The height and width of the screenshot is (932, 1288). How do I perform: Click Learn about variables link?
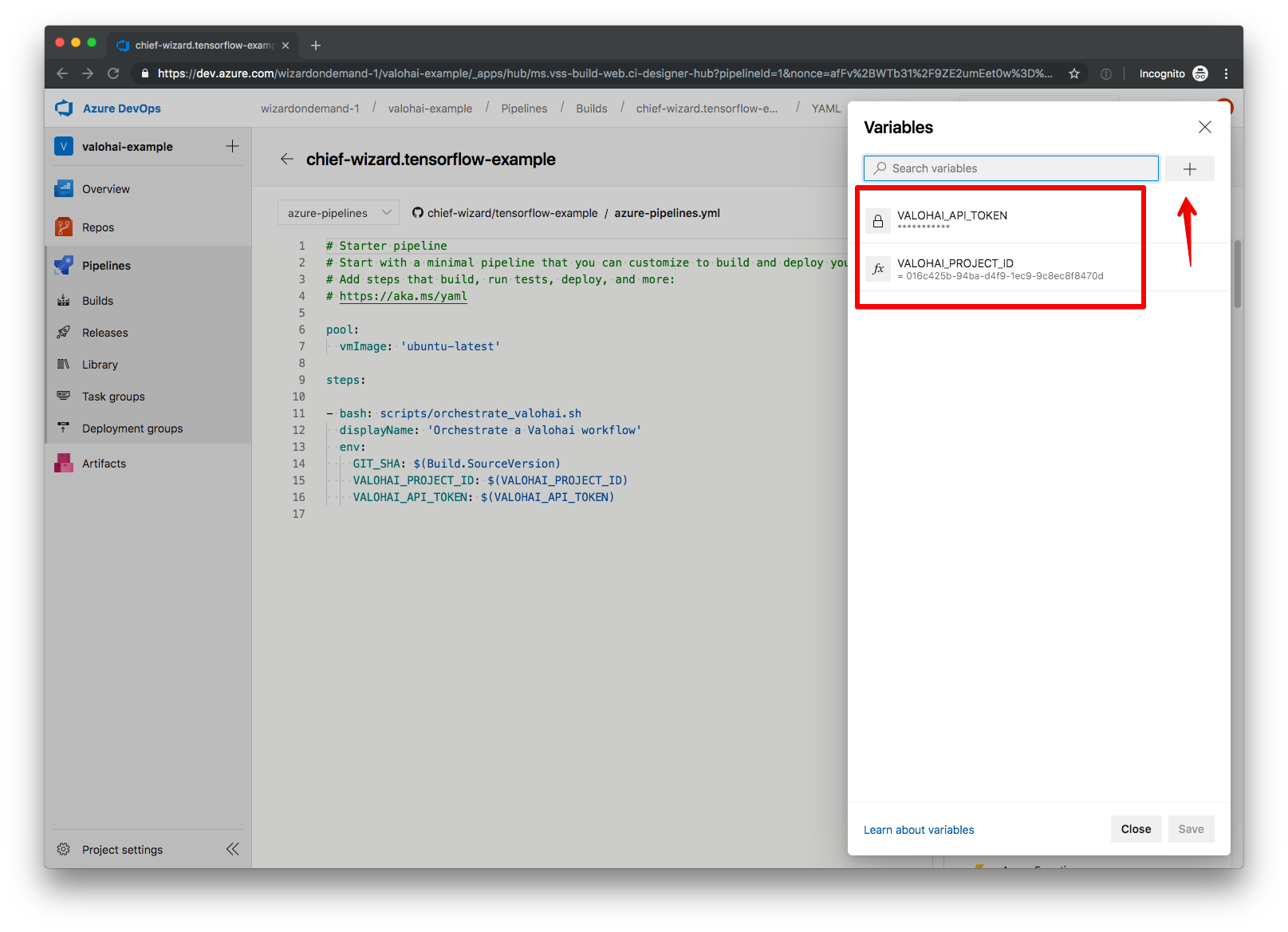coord(919,830)
